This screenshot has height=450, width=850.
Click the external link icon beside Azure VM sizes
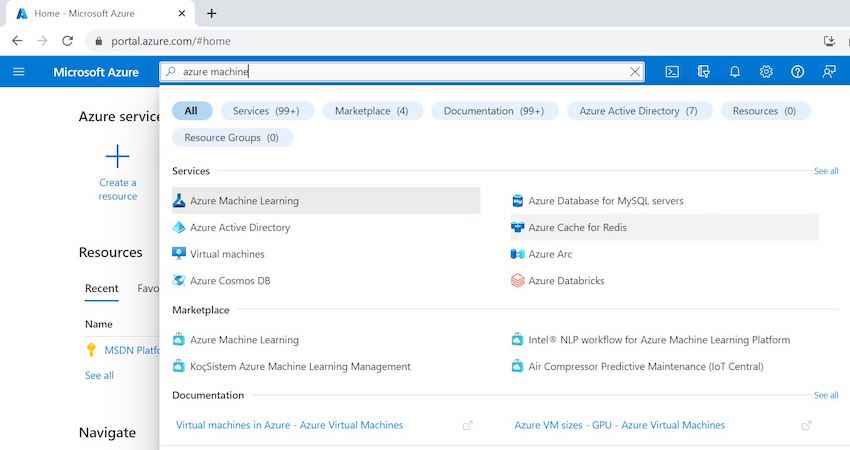click(x=807, y=426)
